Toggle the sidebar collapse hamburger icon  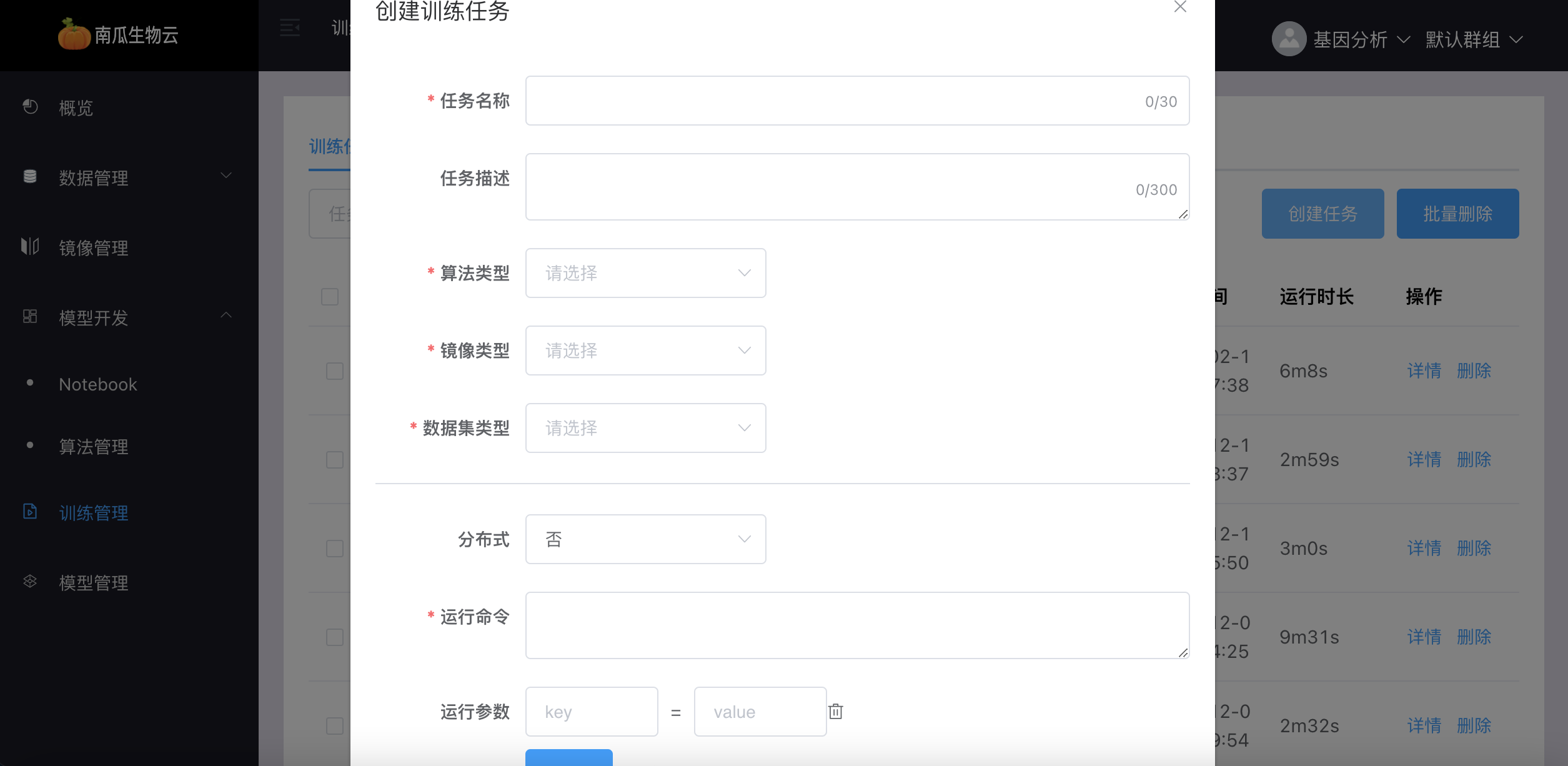click(290, 28)
